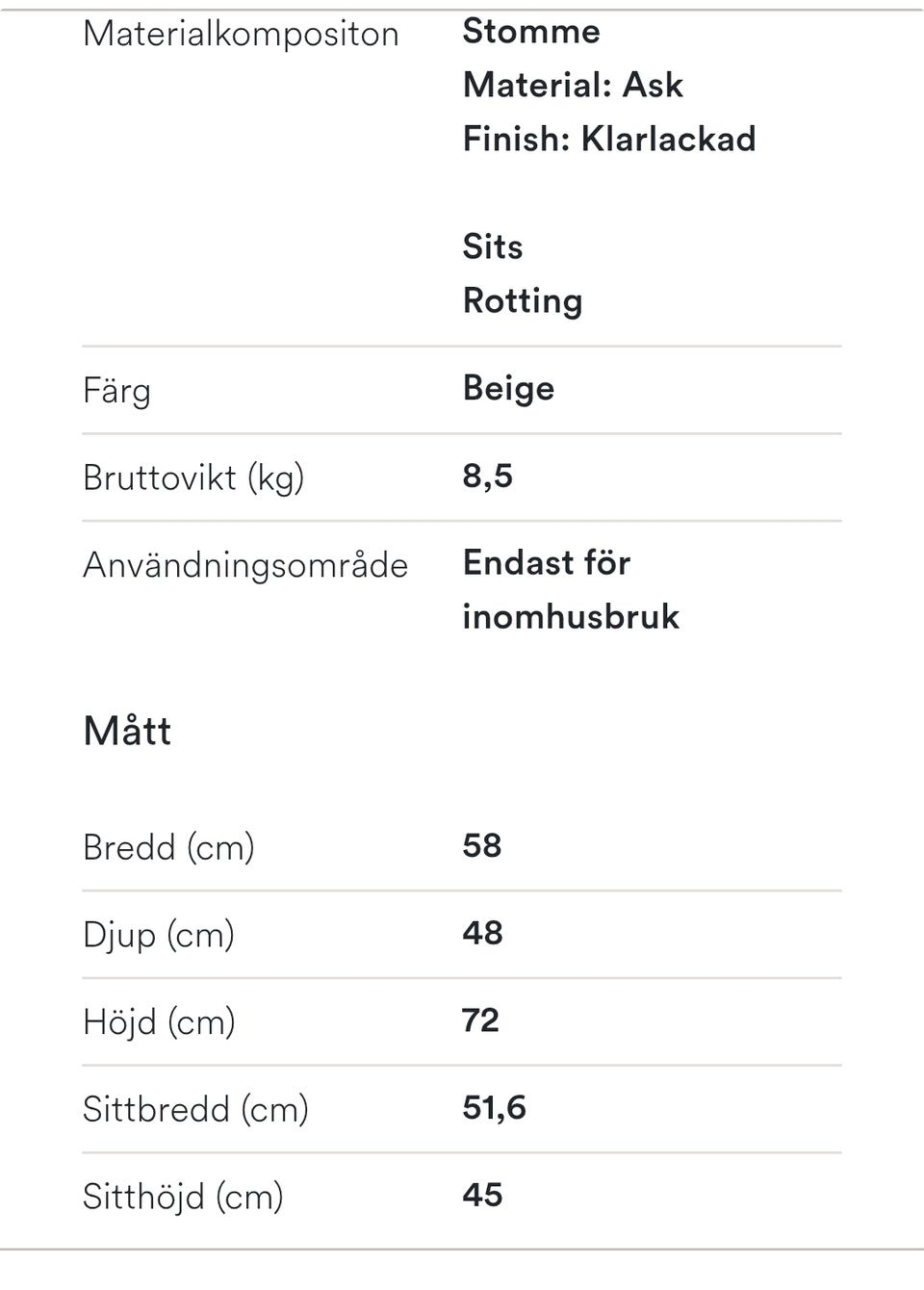
Task: Click the Material: Ask line
Action: click(573, 86)
